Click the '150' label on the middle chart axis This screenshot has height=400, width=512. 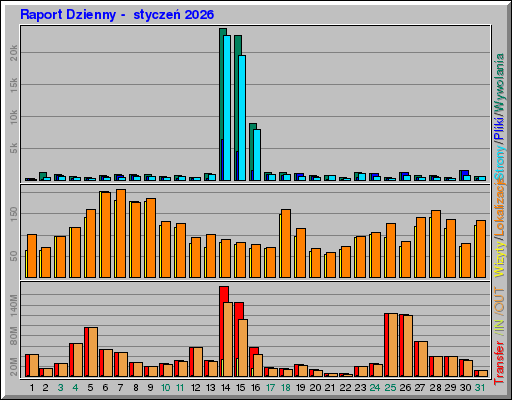(x=14, y=214)
